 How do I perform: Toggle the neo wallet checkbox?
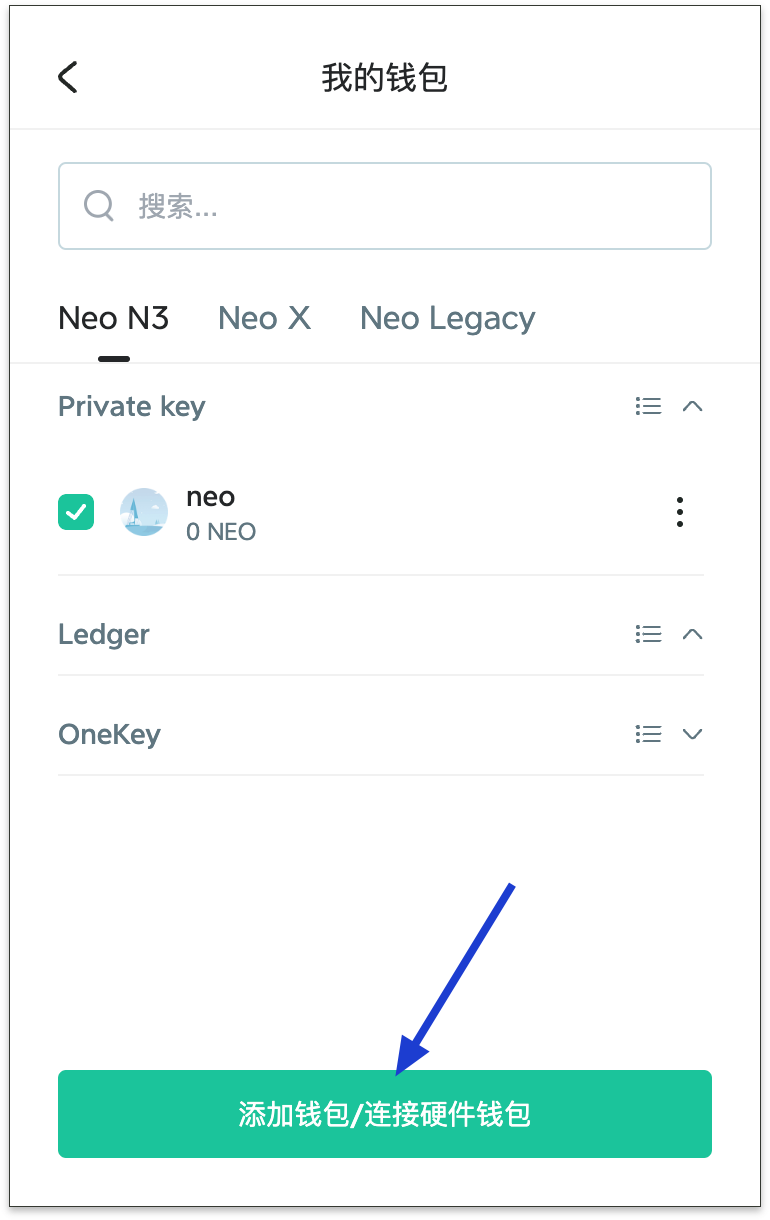(x=76, y=512)
